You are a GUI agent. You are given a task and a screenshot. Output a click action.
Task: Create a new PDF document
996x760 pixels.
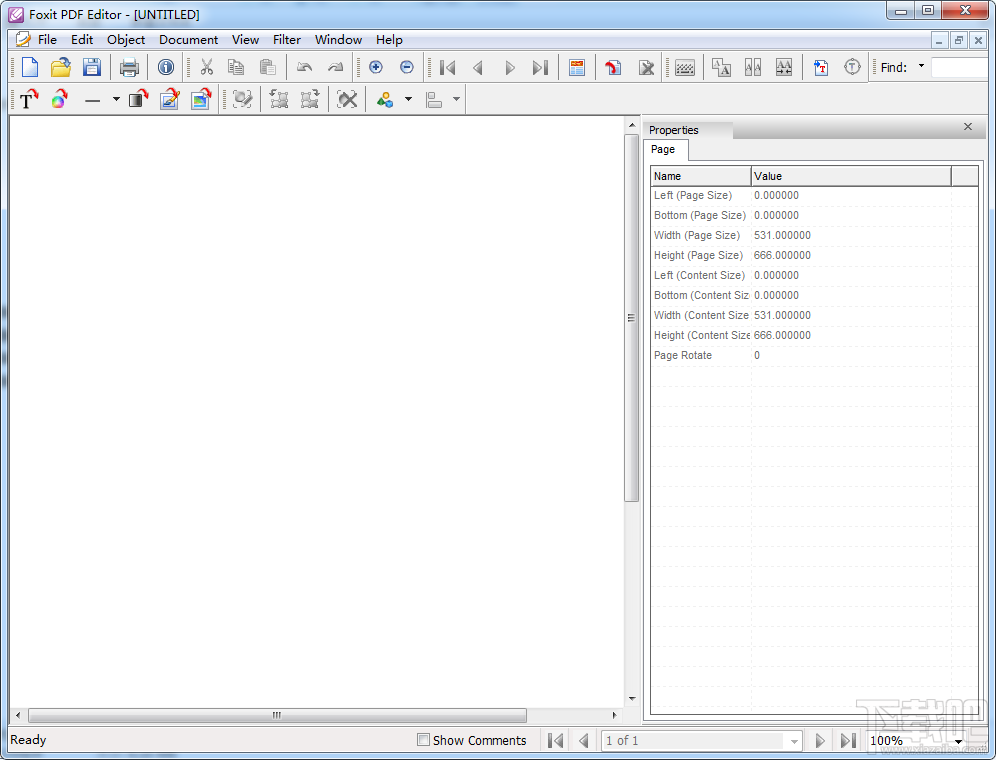coord(29,67)
